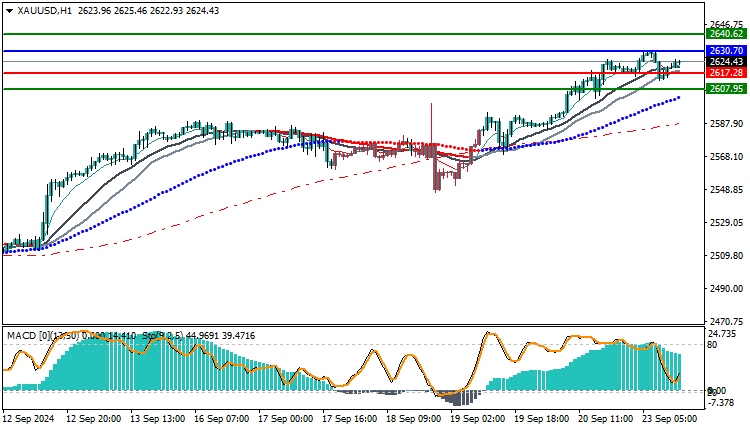The image size is (750, 430).
Task: Click the 2509.80 price scale value
Action: tap(727, 256)
